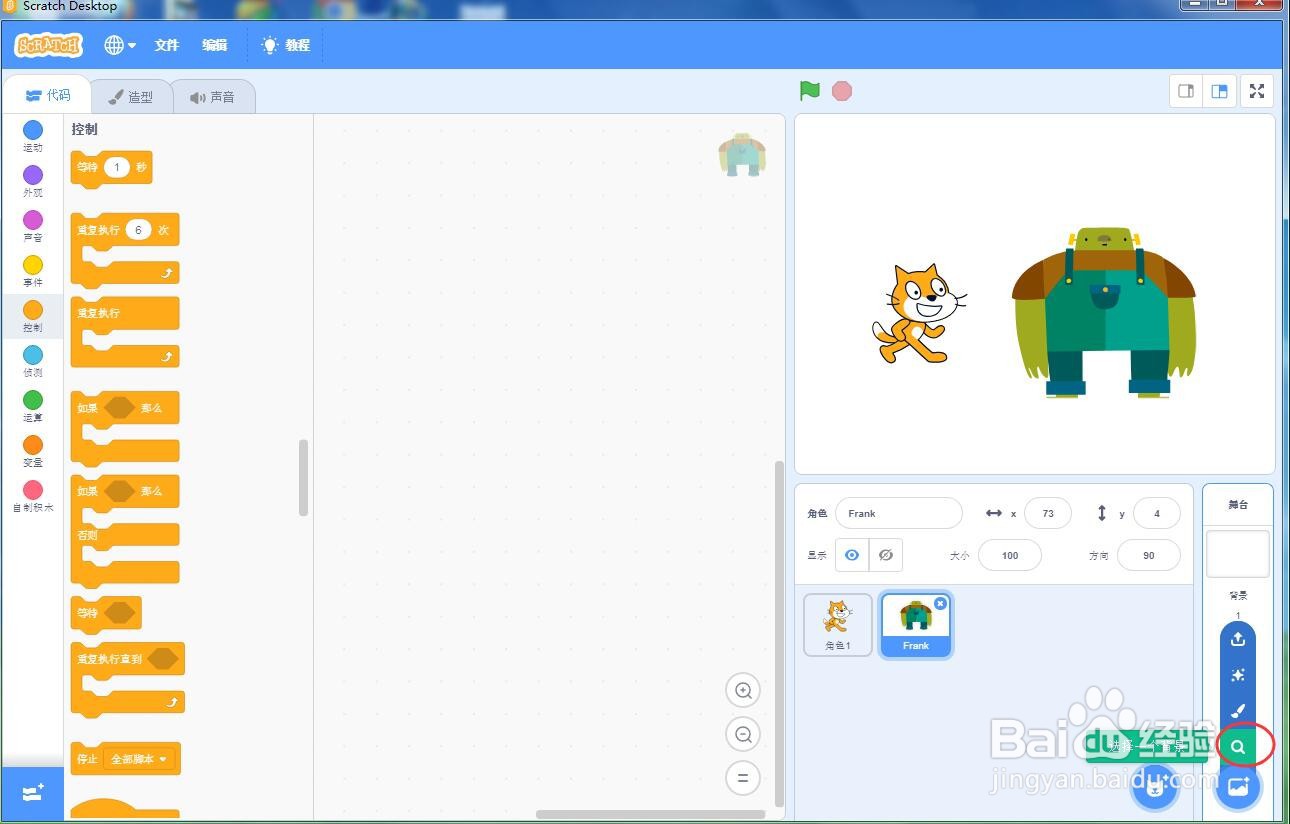1290x824 pixels.
Task: Select the 运动 block category
Action: pos(33,137)
